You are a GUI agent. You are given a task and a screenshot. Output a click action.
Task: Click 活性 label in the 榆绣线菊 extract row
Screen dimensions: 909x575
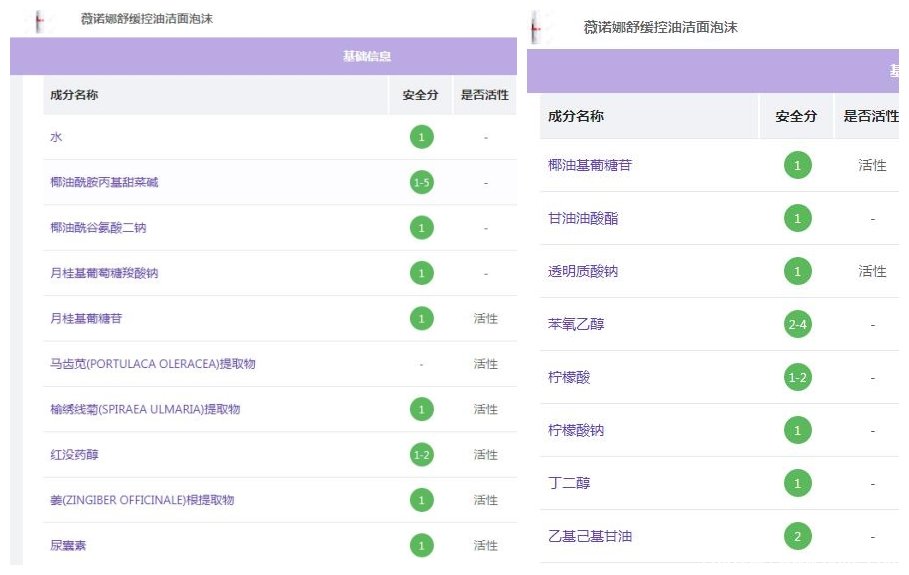point(486,409)
